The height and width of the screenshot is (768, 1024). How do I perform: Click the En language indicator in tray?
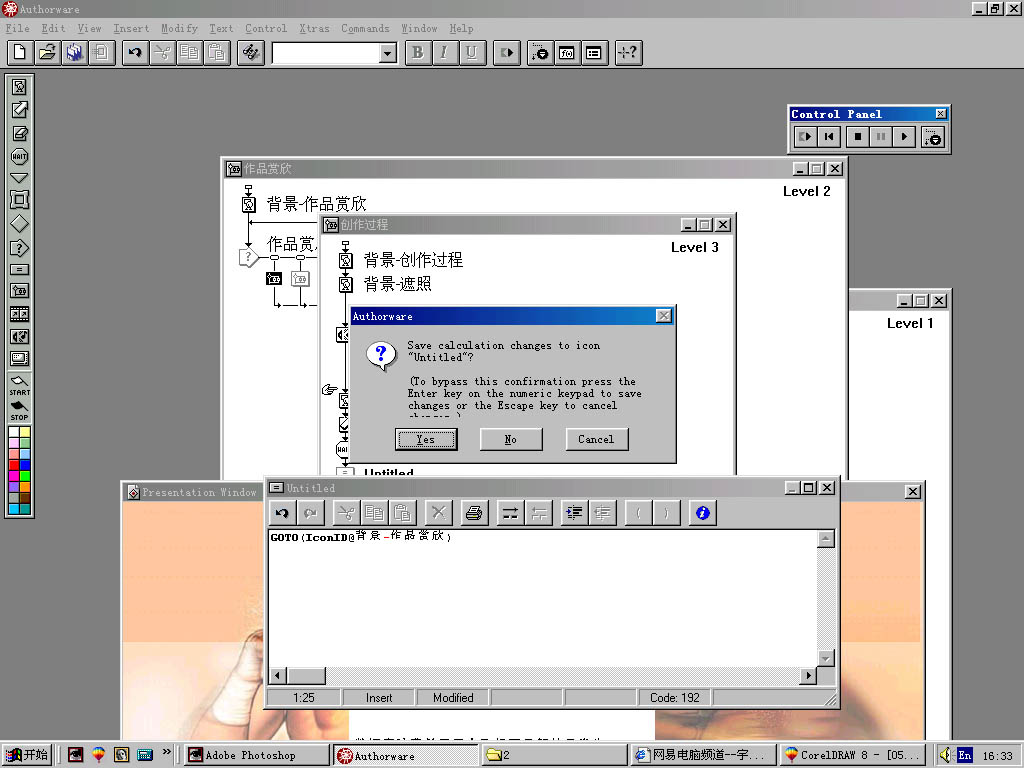965,755
